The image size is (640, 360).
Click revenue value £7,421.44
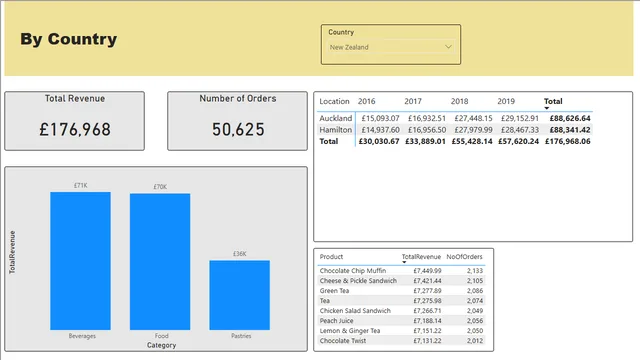[427, 281]
